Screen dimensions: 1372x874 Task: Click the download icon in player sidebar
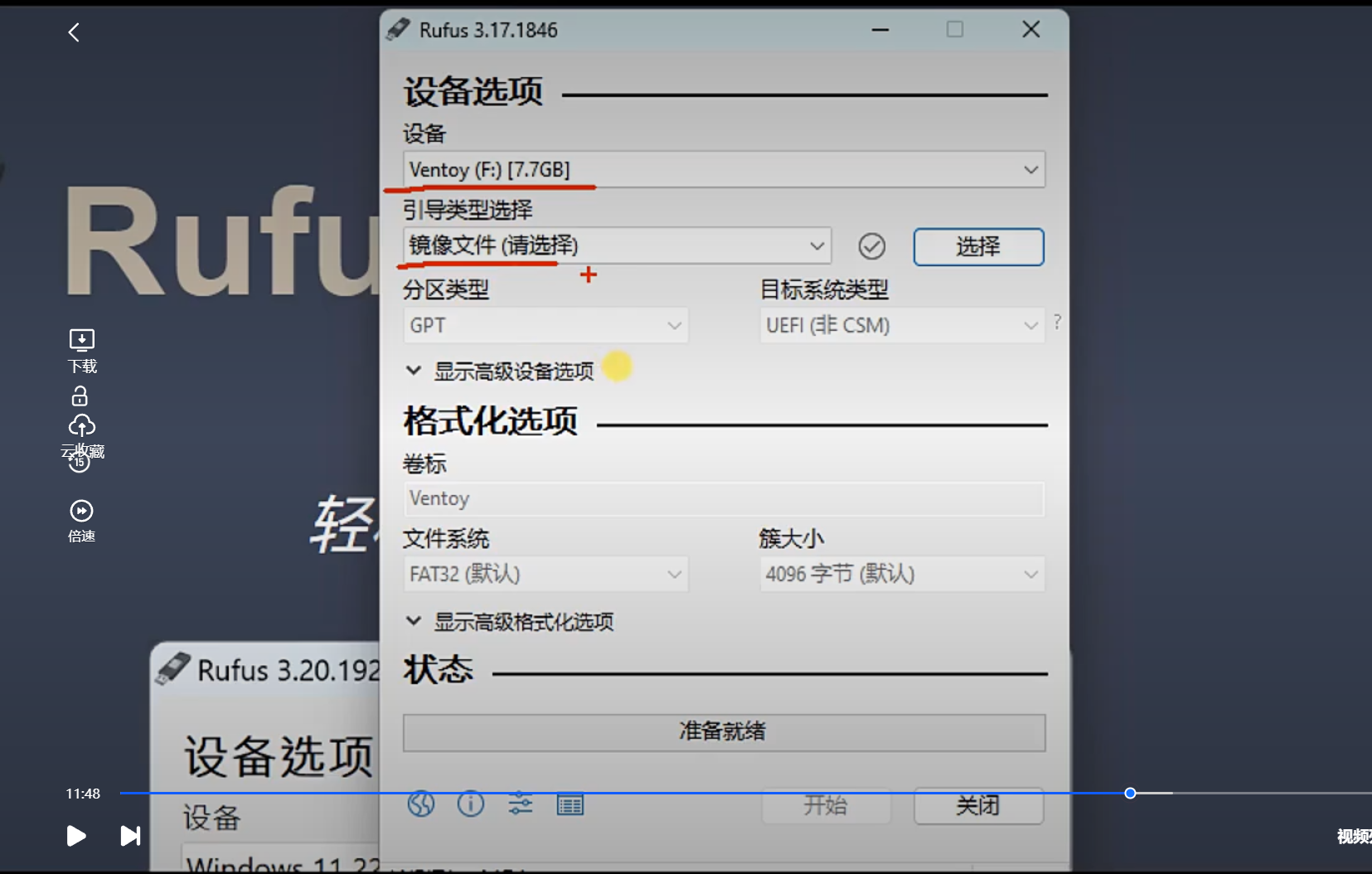tap(81, 339)
